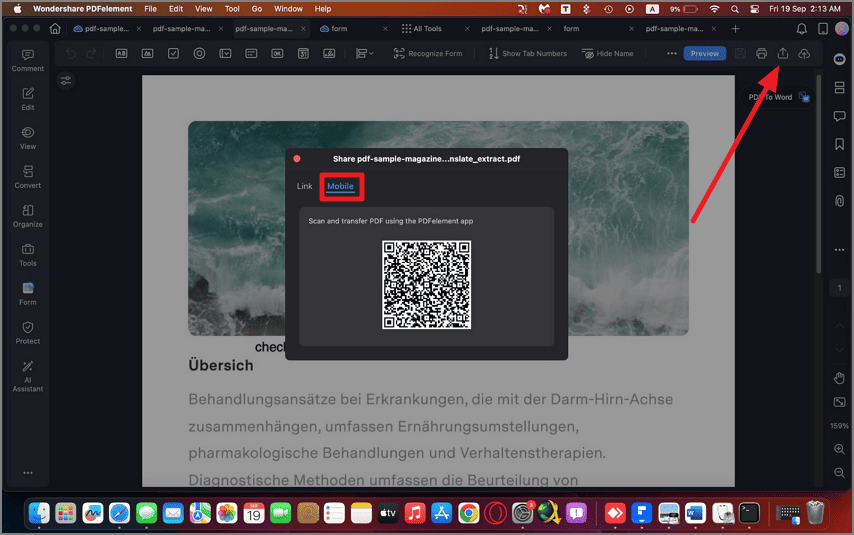Add a new tab with plus button
854x535 pixels.
pyautogui.click(x=735, y=28)
